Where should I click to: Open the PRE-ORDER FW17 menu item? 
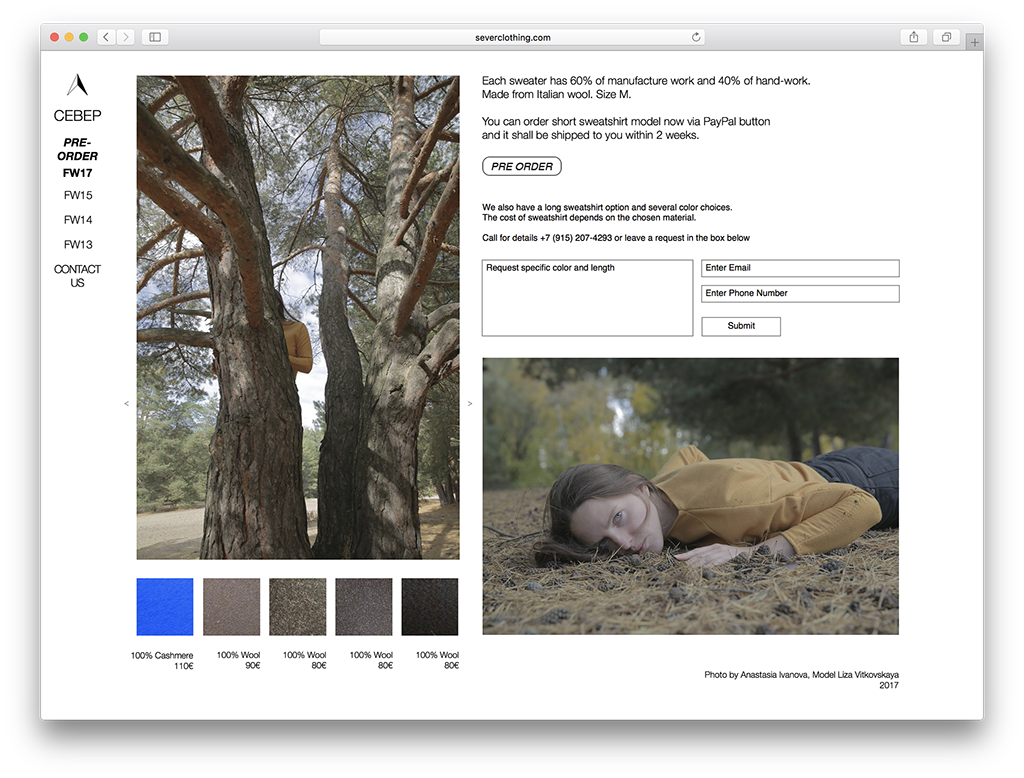tap(77, 157)
